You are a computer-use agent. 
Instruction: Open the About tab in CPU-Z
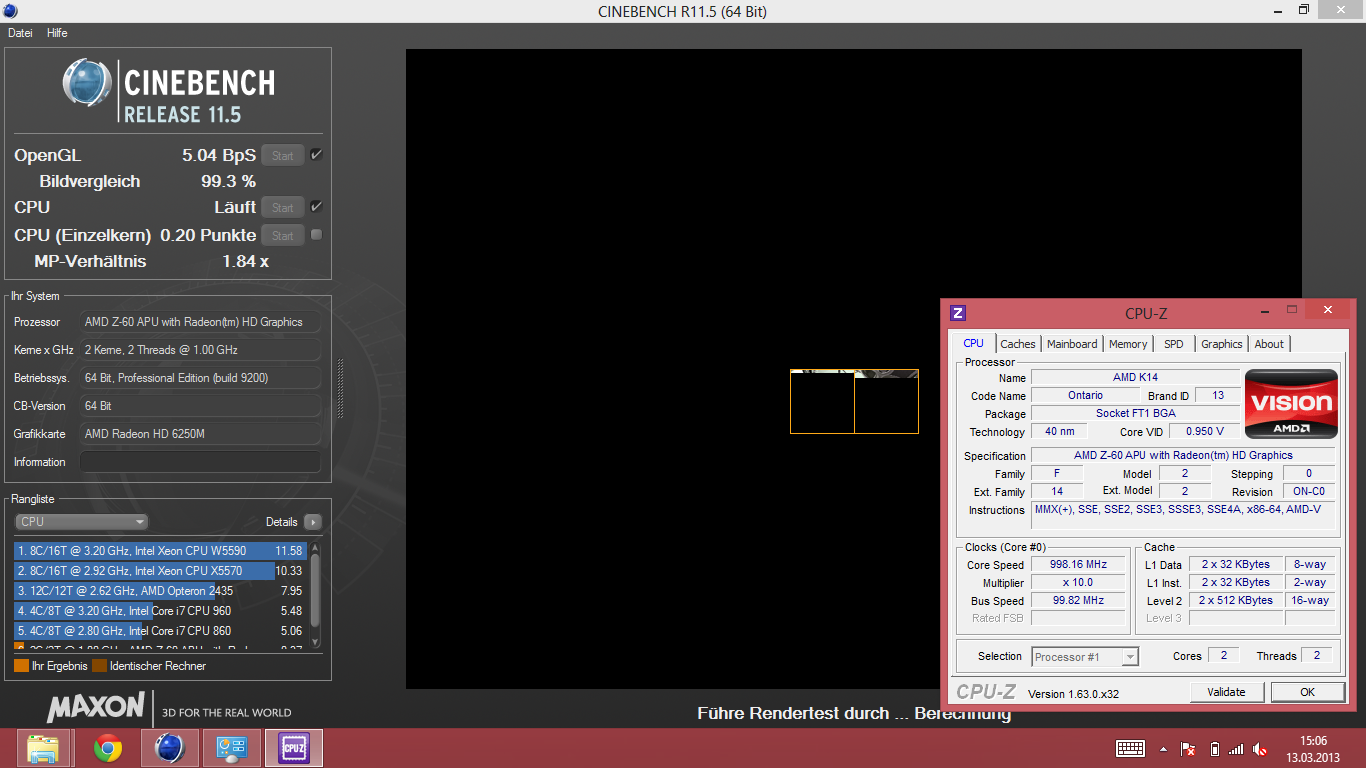[1269, 344]
